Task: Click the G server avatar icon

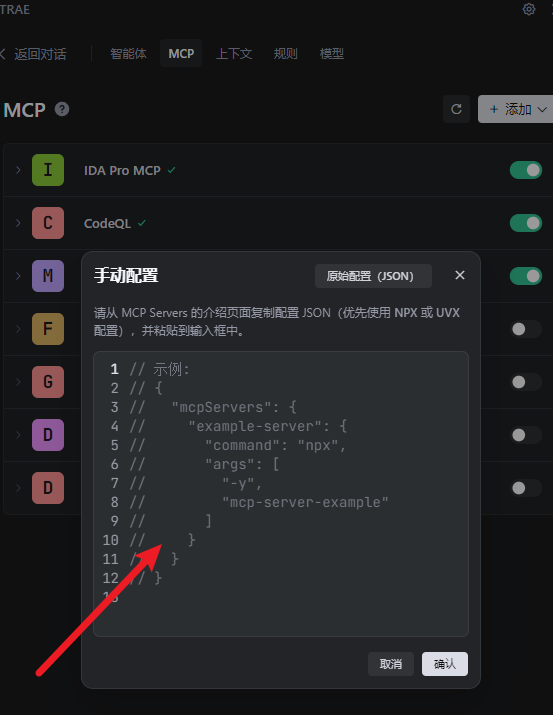Action: [x=48, y=382]
